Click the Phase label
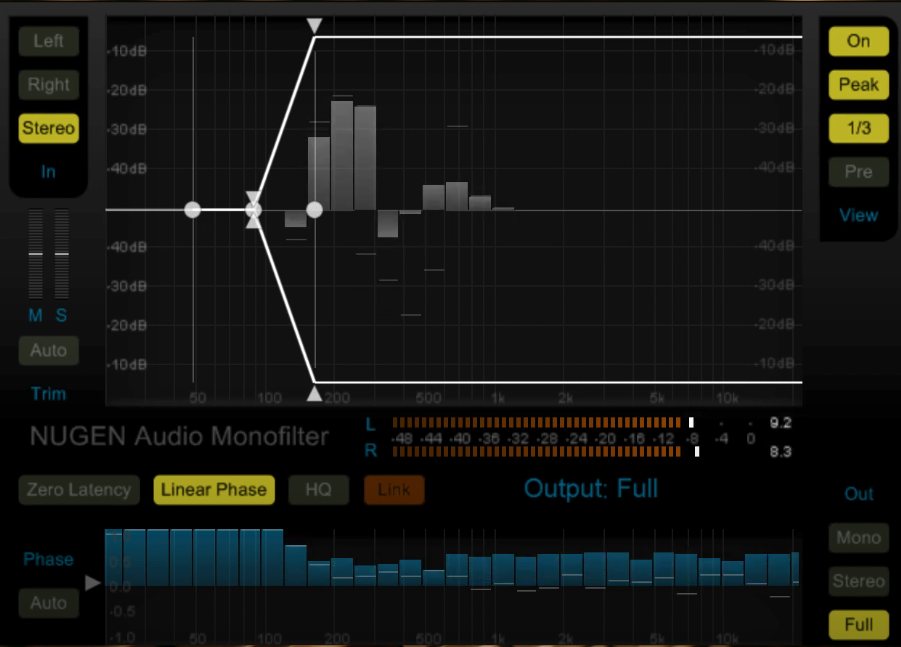The height and width of the screenshot is (647, 901). pyautogui.click(x=48, y=560)
